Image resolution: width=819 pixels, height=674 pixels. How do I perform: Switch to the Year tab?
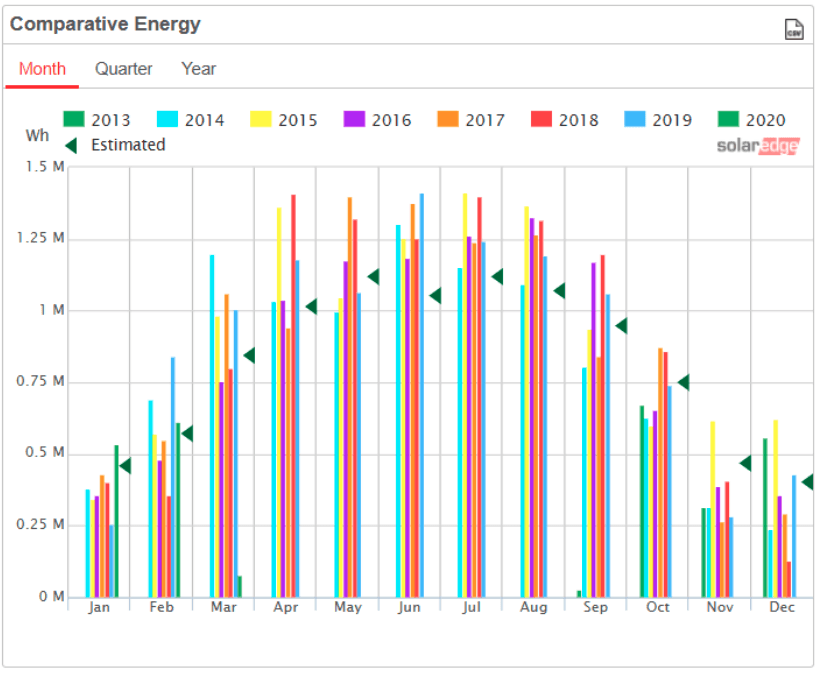(x=197, y=69)
